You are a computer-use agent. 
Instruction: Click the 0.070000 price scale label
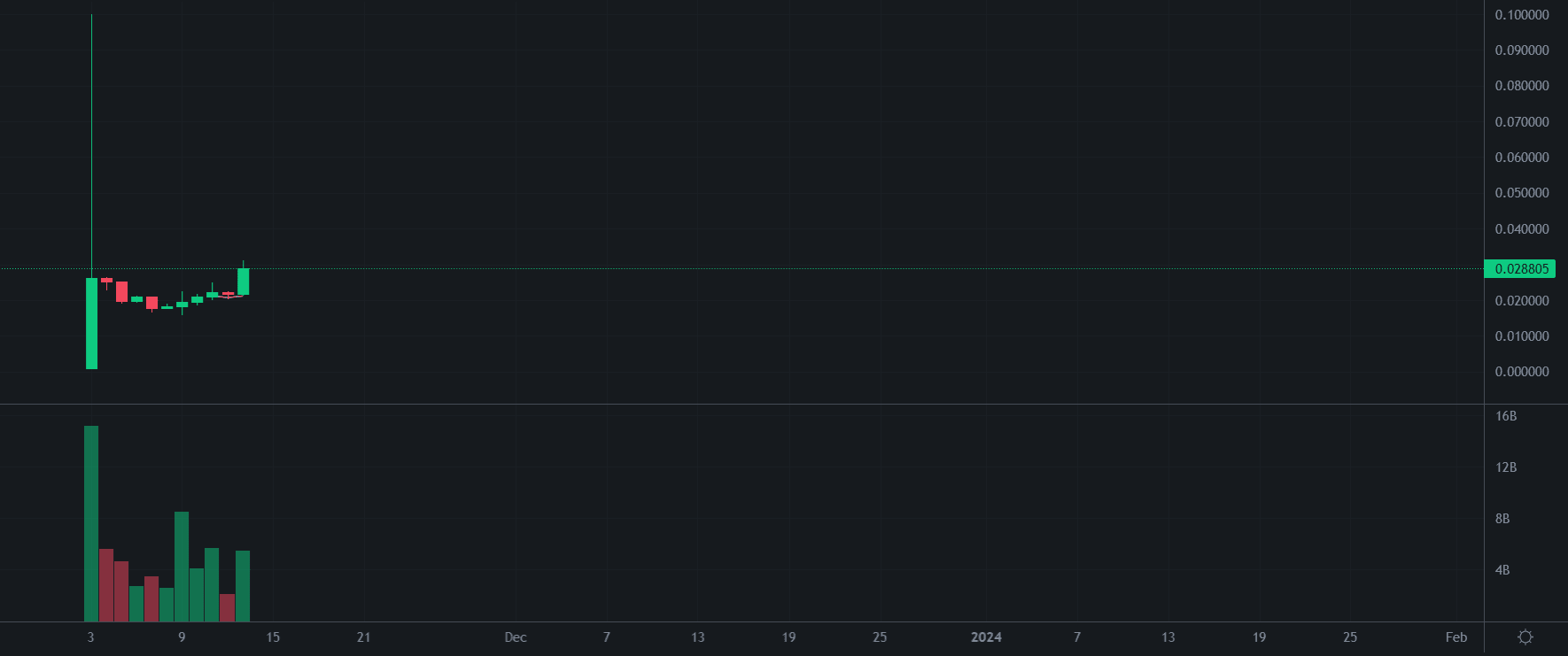1521,122
